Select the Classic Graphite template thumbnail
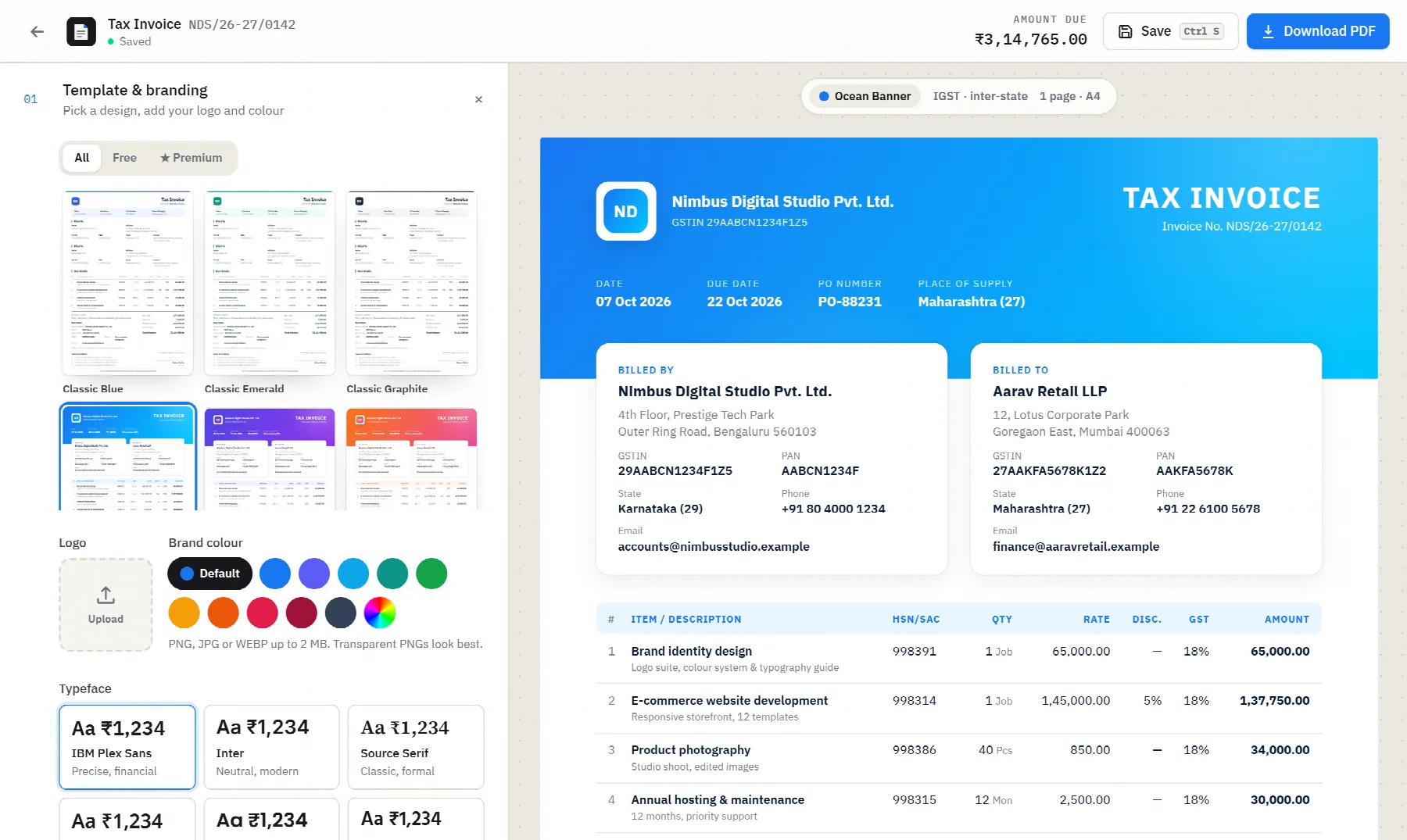The width and height of the screenshot is (1407, 840). (x=412, y=283)
